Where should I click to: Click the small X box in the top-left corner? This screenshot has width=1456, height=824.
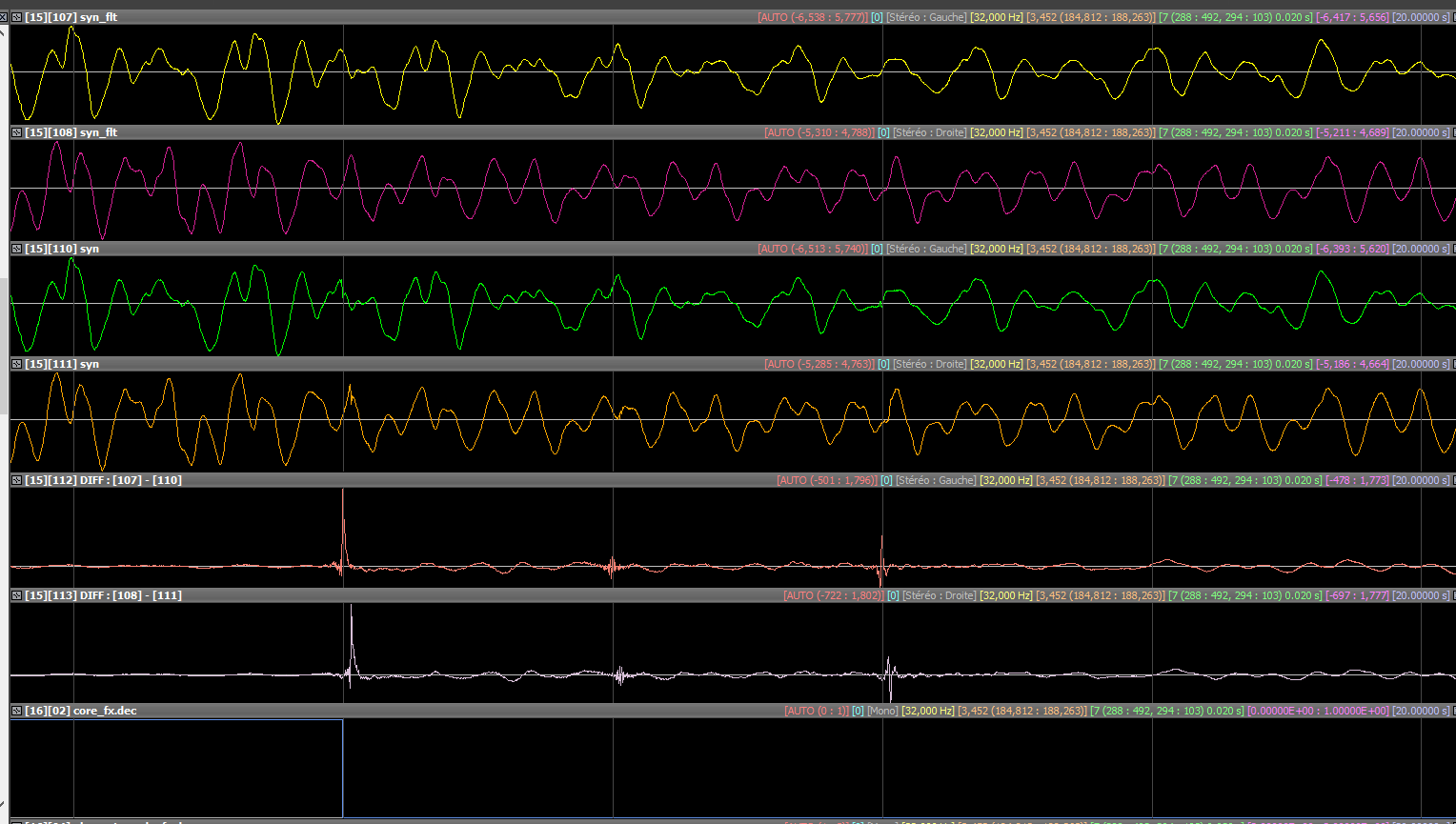tap(4, 17)
